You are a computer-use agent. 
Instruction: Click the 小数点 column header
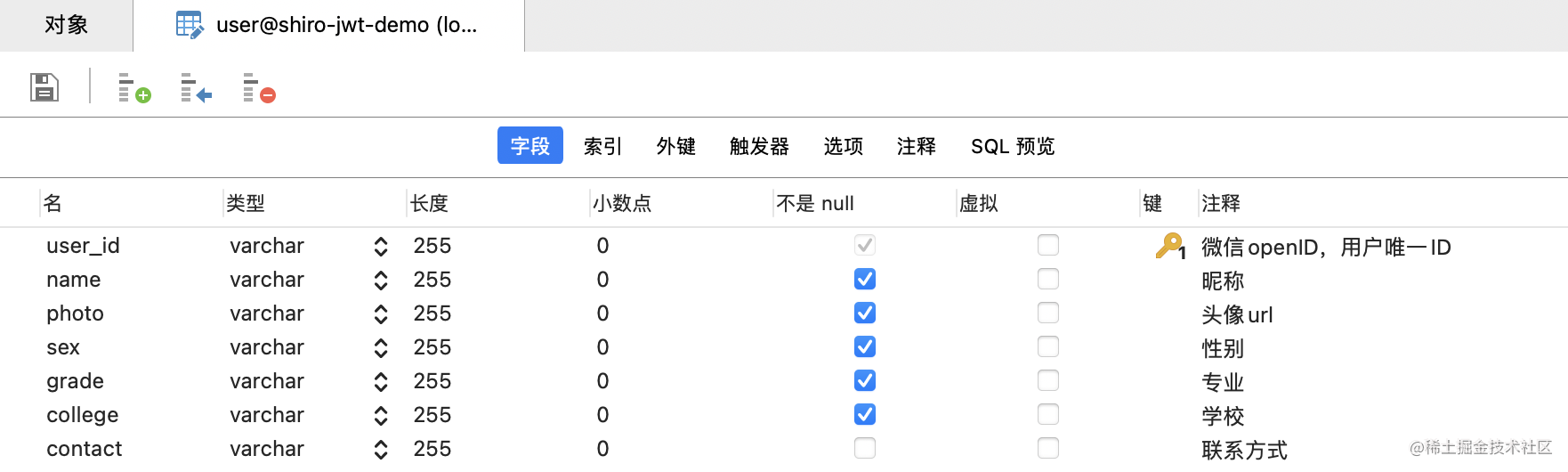tap(622, 203)
